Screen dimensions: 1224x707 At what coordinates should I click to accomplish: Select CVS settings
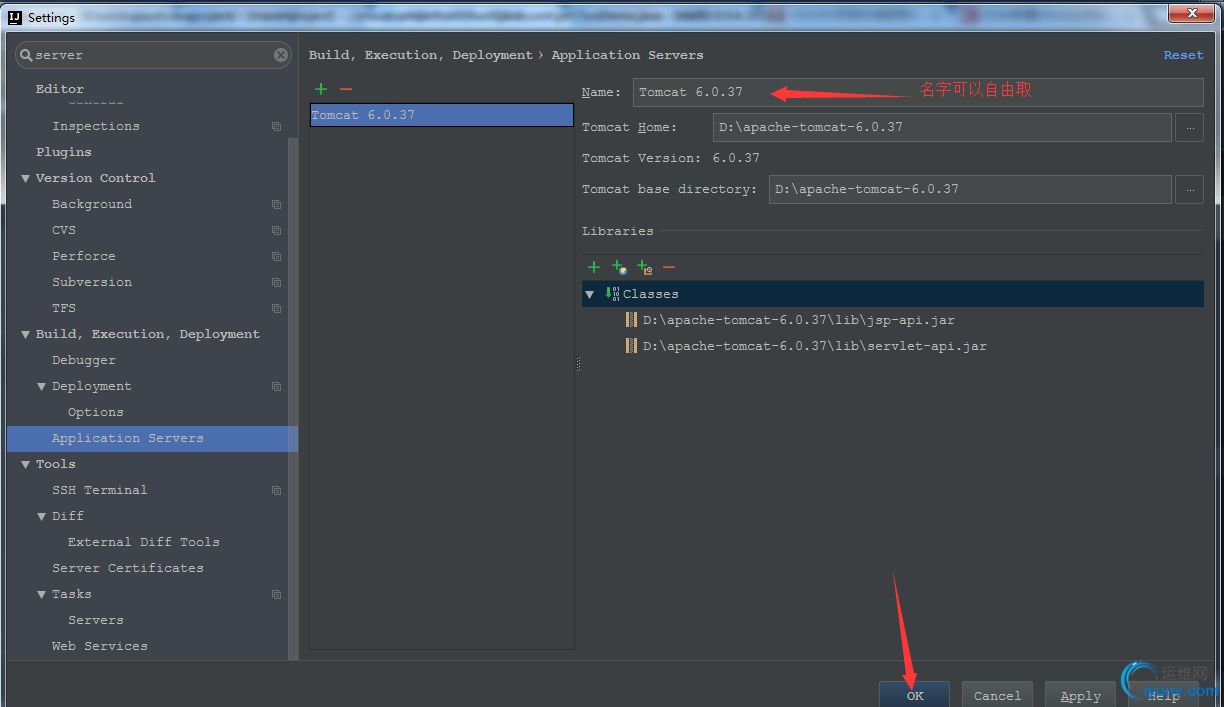[x=64, y=230]
